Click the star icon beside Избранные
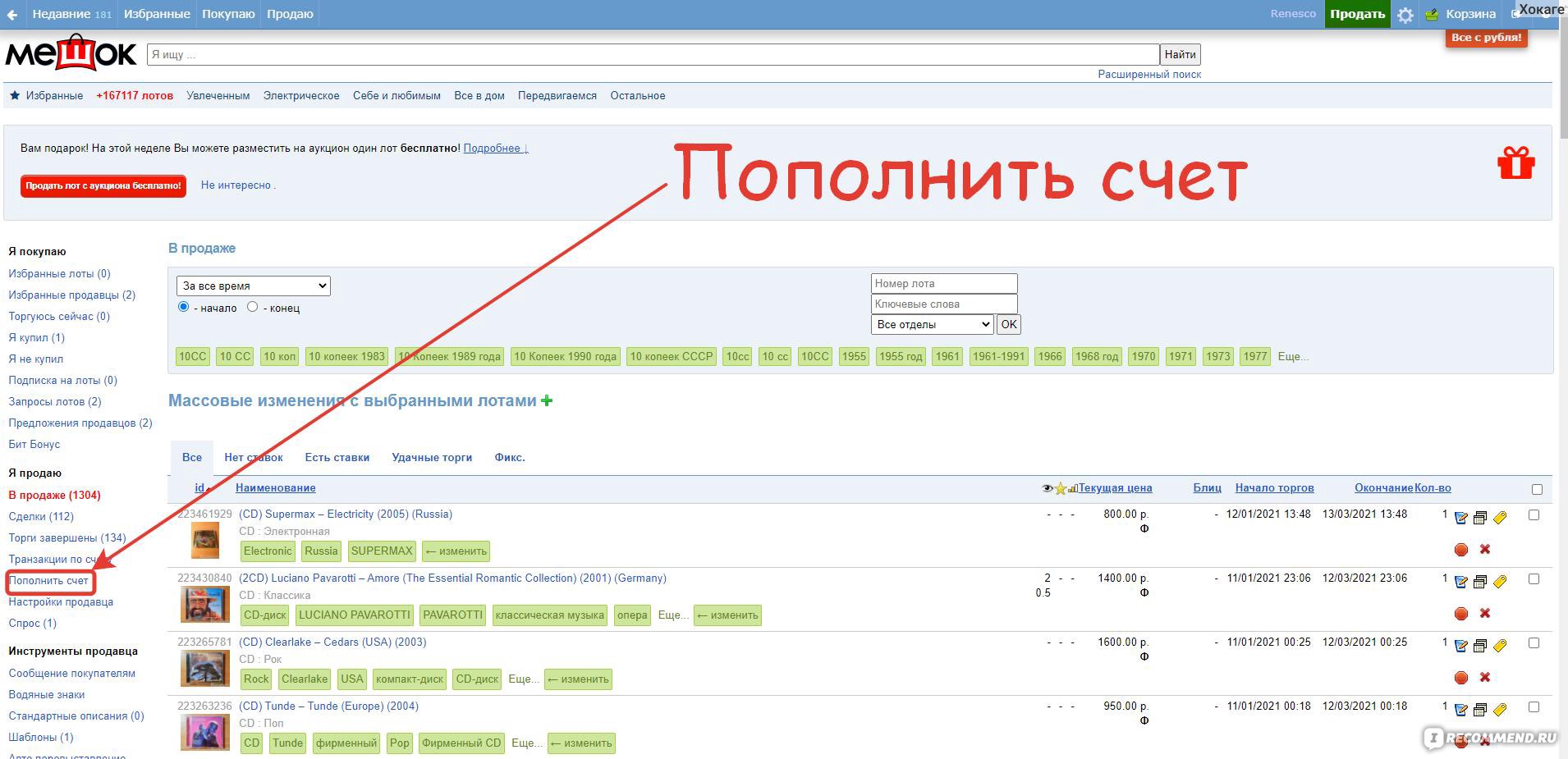The width and height of the screenshot is (1568, 759). [15, 95]
